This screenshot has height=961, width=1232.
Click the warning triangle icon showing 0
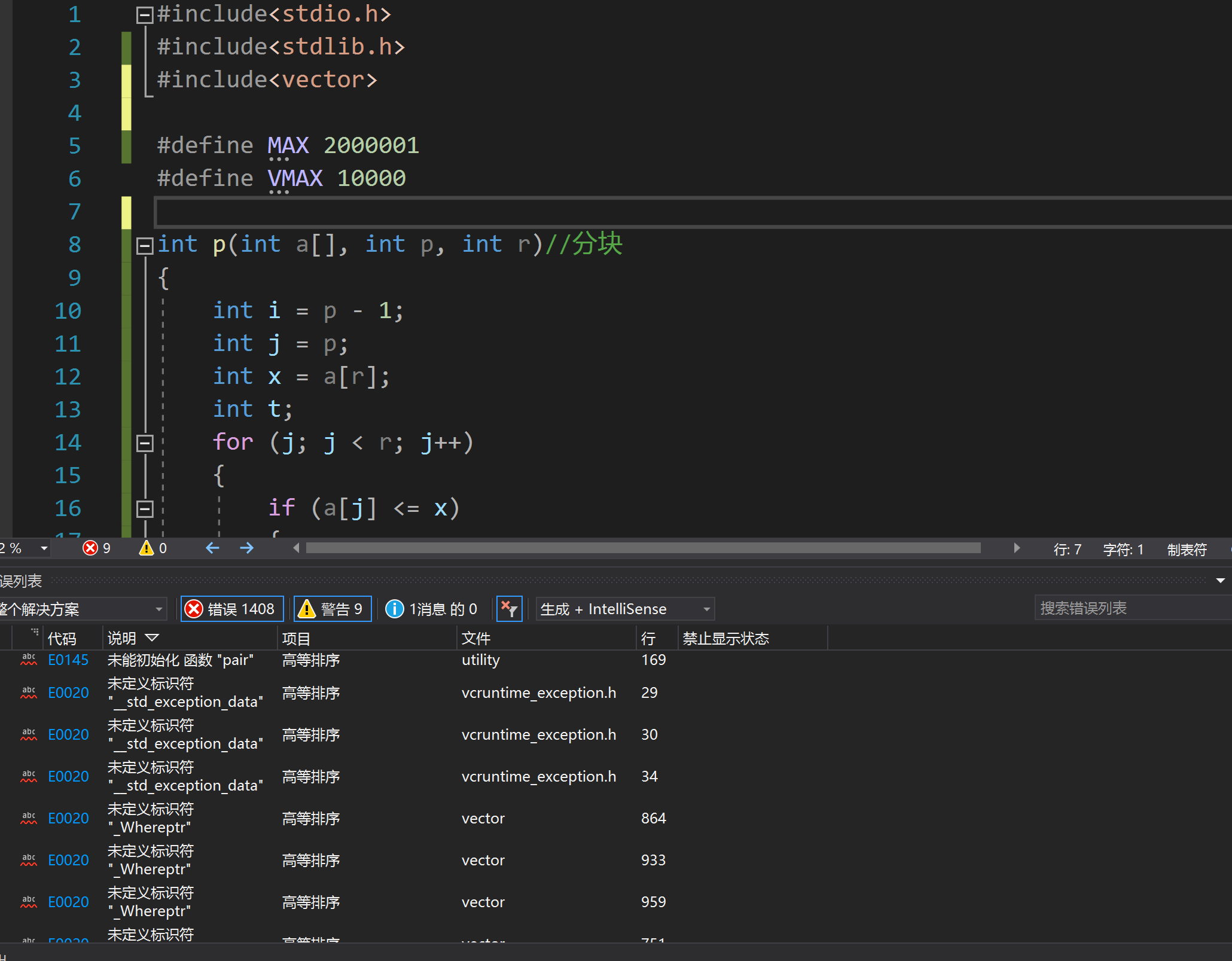(x=147, y=548)
